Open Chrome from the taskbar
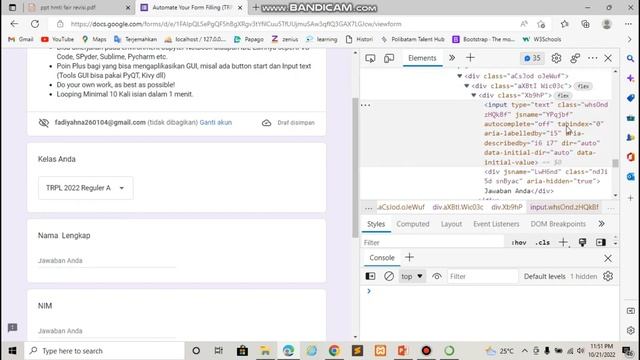The width and height of the screenshot is (640, 360). click(x=334, y=351)
